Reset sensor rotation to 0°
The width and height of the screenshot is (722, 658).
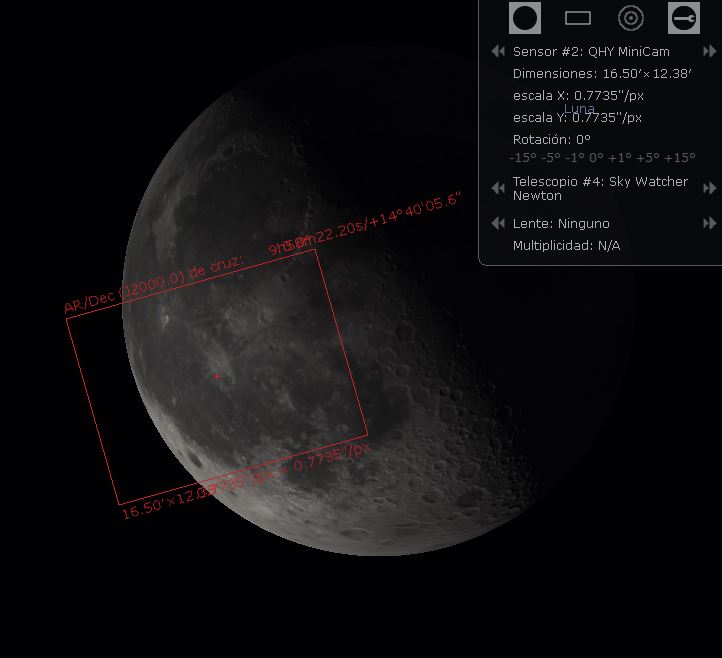pos(598,158)
